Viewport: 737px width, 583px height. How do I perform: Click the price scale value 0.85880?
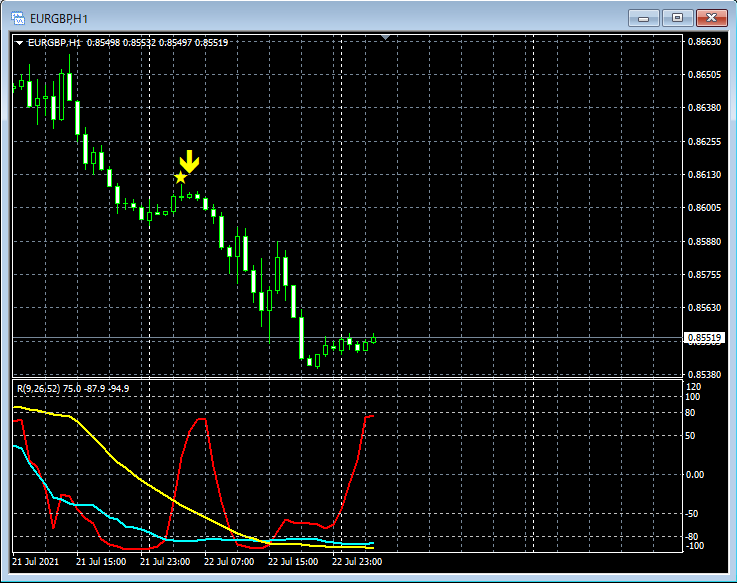click(704, 241)
